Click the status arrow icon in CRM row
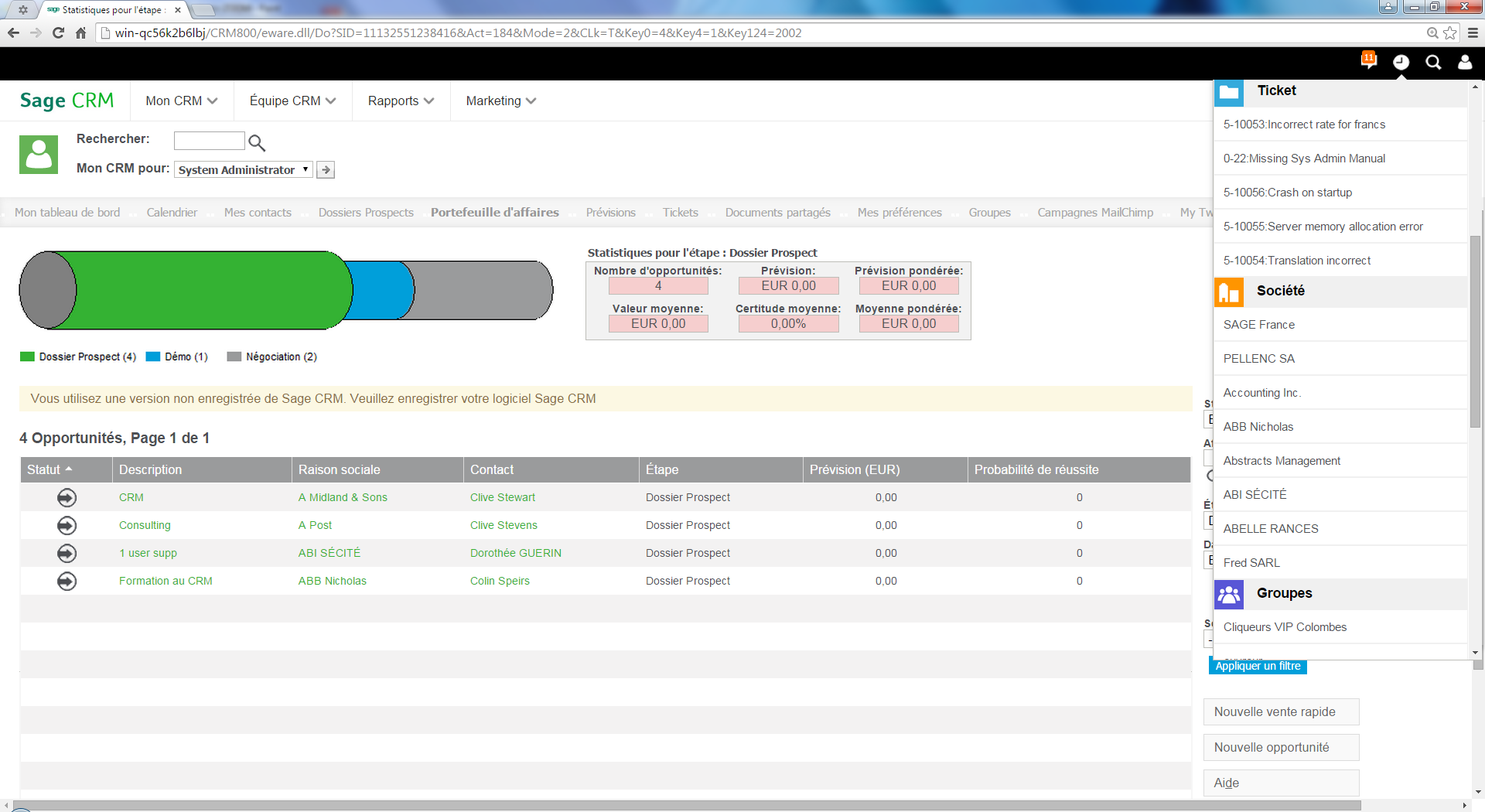This screenshot has width=1485, height=812. tap(67, 497)
